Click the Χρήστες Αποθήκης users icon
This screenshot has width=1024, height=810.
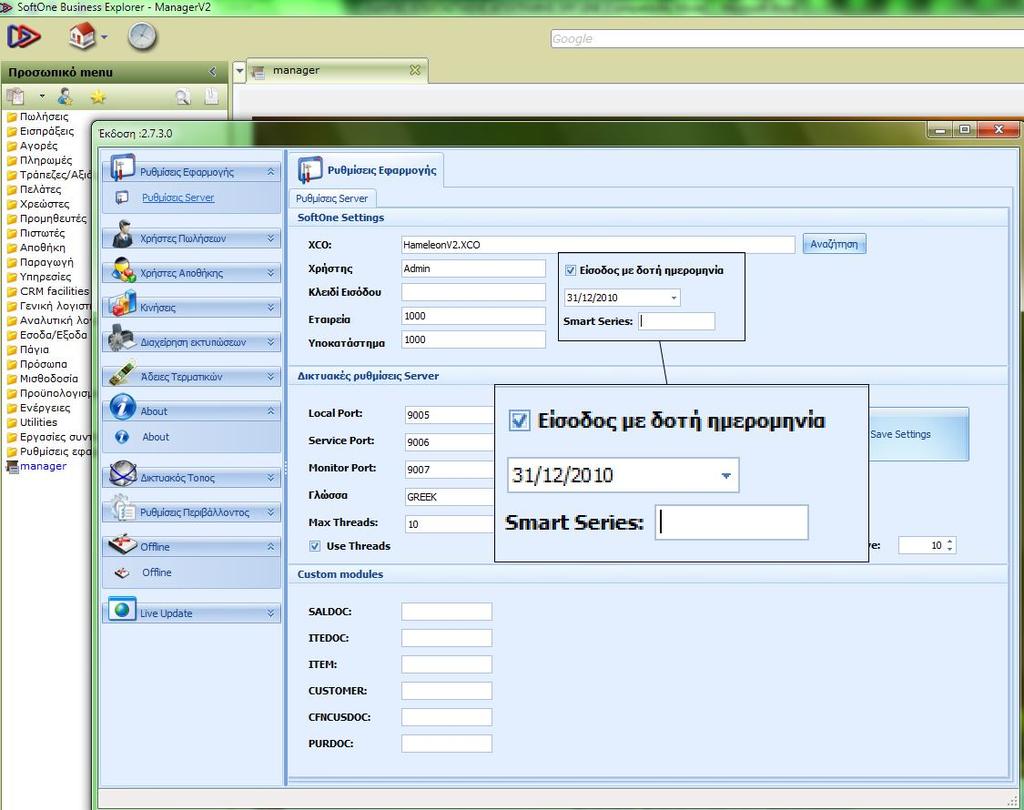coord(124,270)
